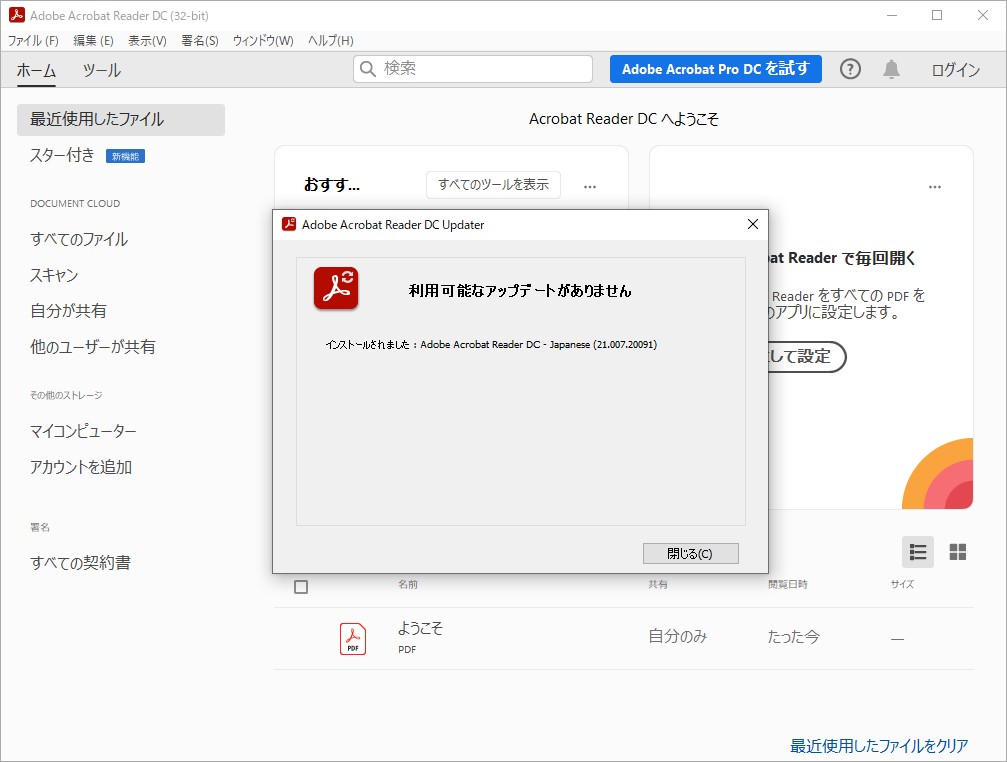Viewport: 1007px width, 762px height.
Task: Click the Help question mark icon
Action: pyautogui.click(x=849, y=69)
